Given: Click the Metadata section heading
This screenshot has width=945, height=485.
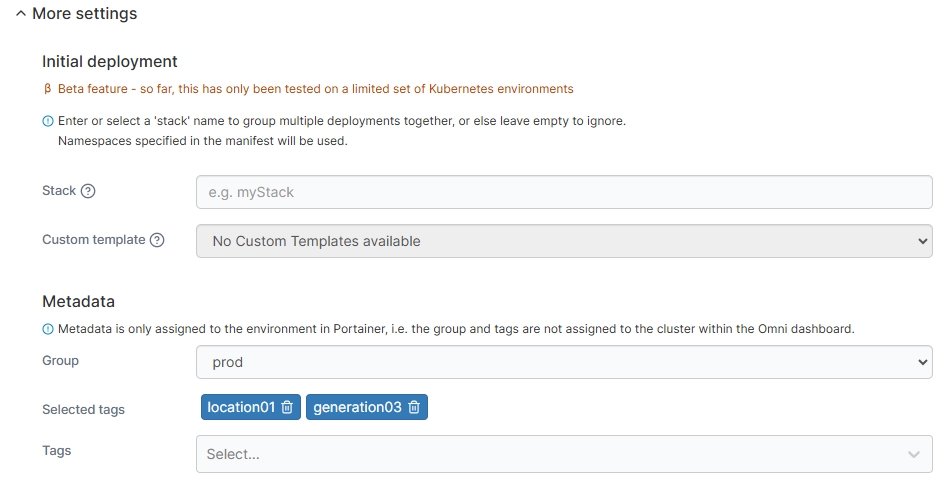Looking at the screenshot, I should [x=78, y=301].
